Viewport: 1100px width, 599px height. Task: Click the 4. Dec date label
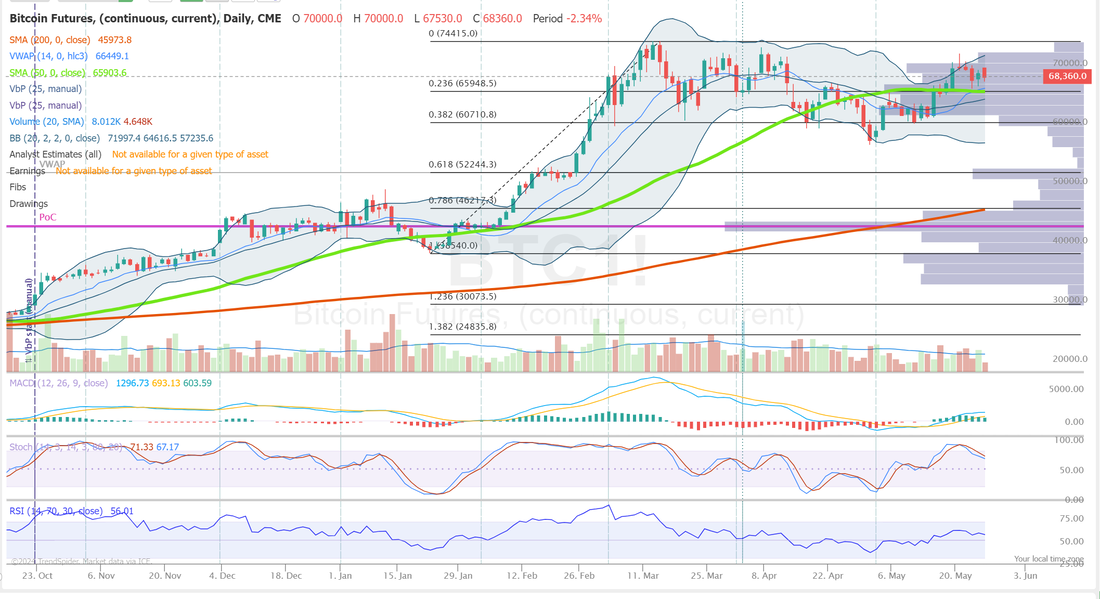coord(222,576)
